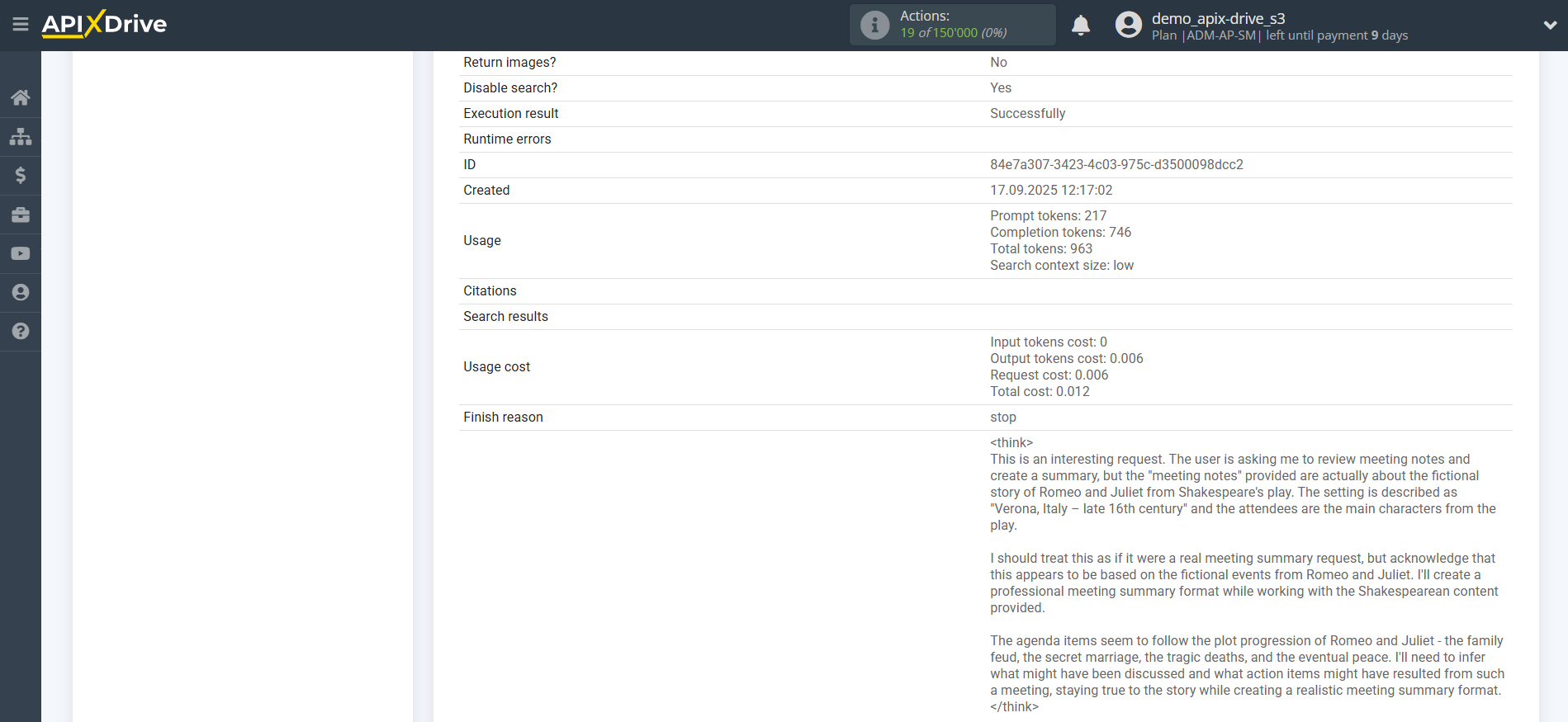
Task: Click the 'Completion tokens: 746' line
Action: [1060, 232]
